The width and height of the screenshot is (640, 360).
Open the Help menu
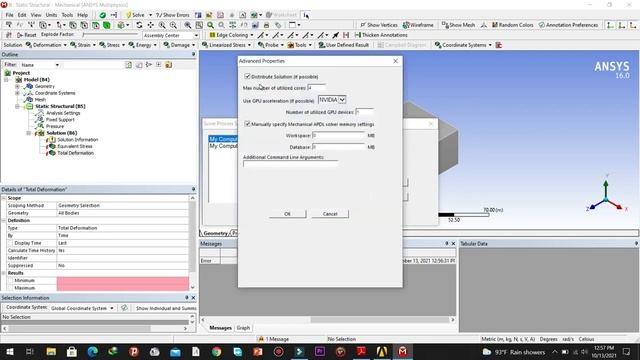[82, 15]
